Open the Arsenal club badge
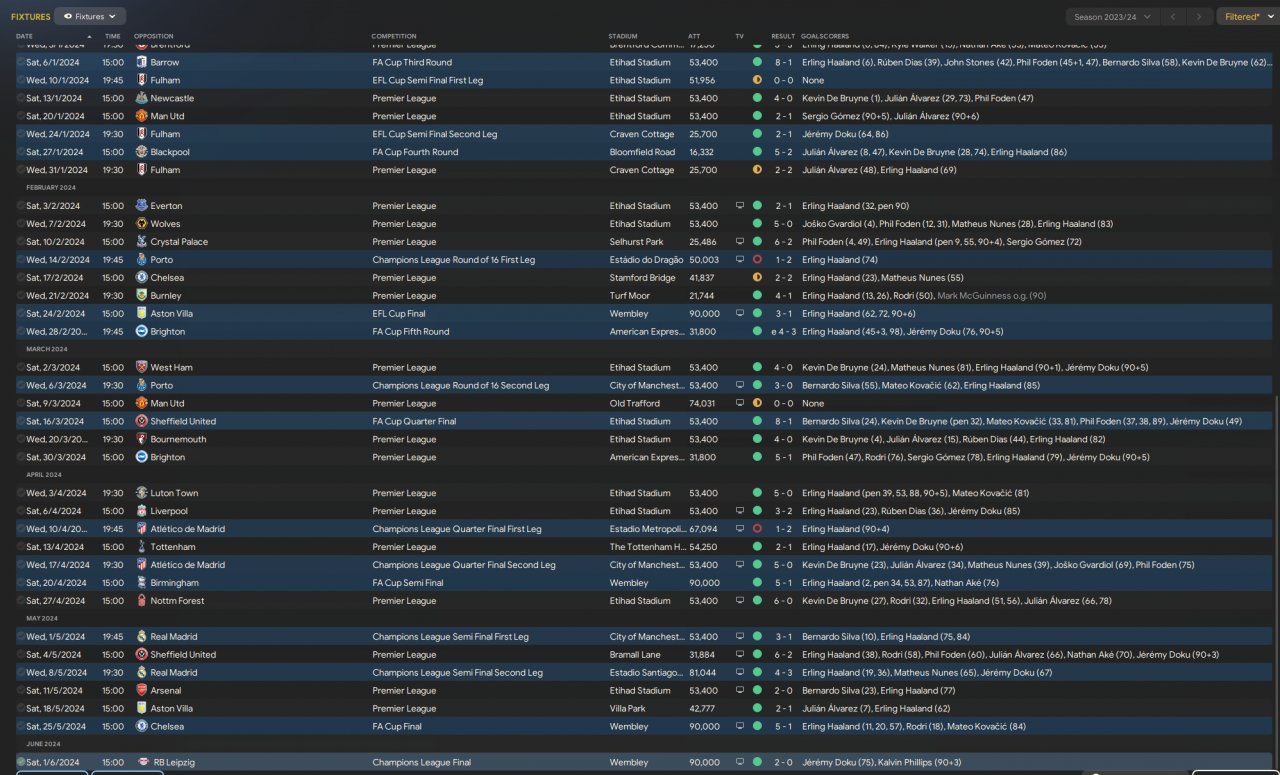 141,691
